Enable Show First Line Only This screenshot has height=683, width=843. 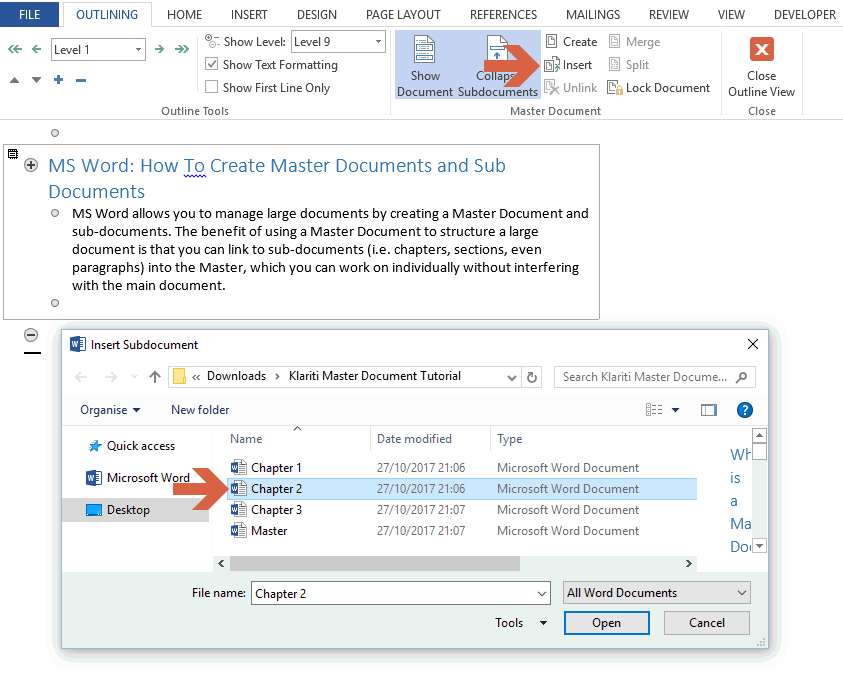point(213,87)
